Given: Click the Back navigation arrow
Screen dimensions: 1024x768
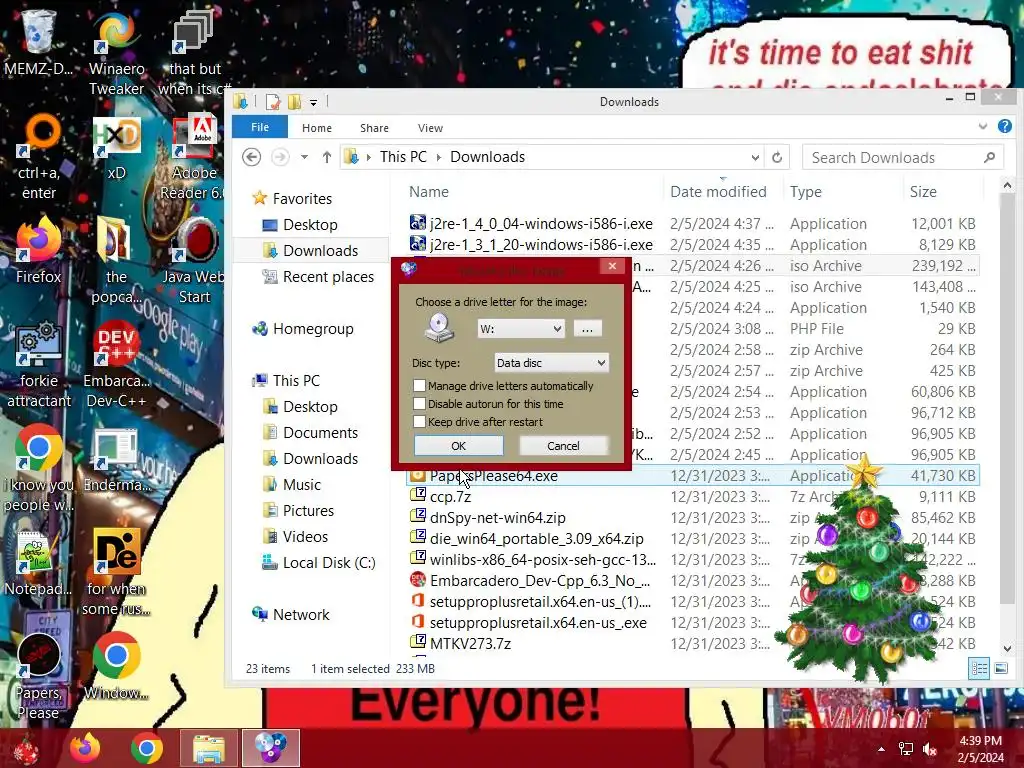Looking at the screenshot, I should [x=251, y=157].
